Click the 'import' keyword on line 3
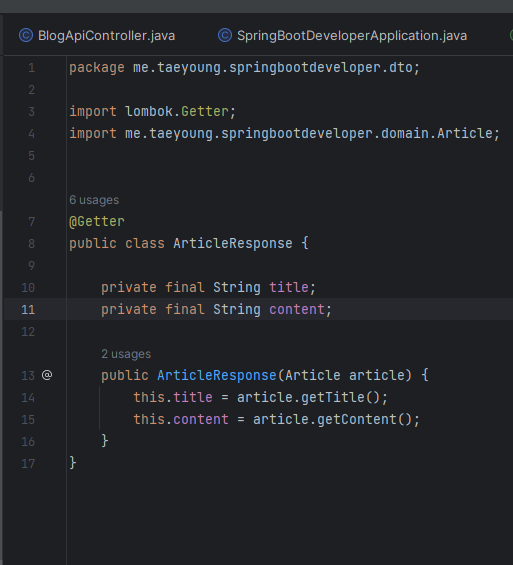 (93, 112)
